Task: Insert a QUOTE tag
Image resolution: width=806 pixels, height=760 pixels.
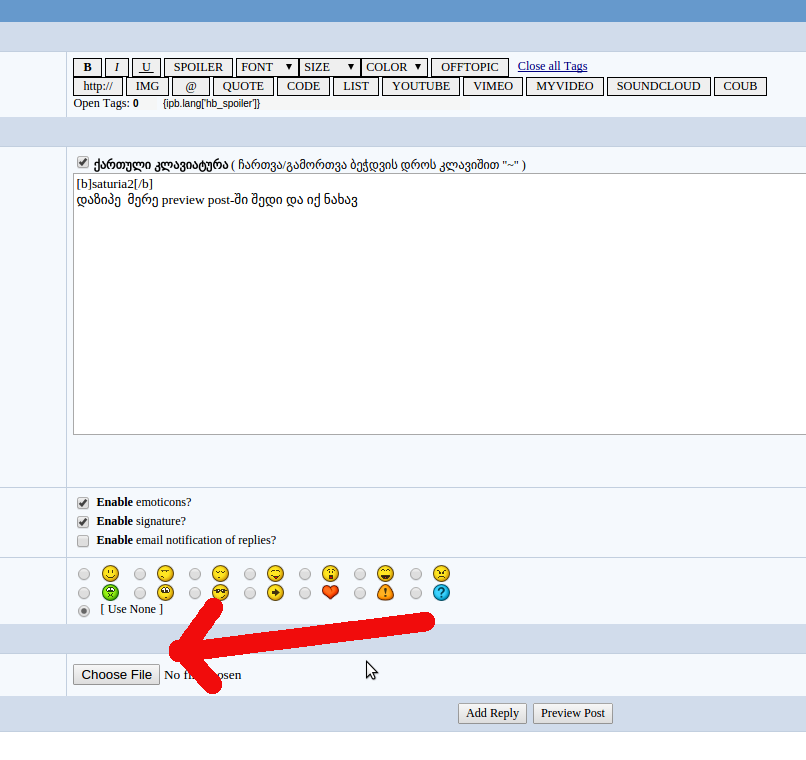Action: (243, 86)
